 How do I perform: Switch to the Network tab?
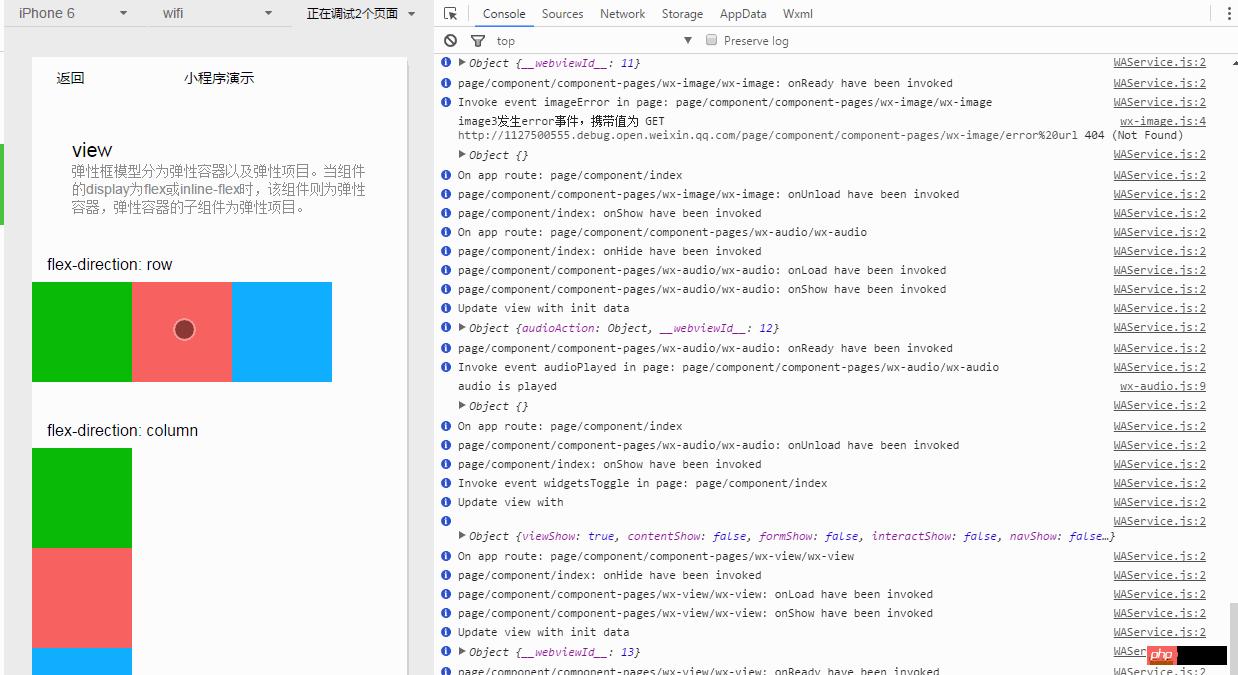(622, 13)
